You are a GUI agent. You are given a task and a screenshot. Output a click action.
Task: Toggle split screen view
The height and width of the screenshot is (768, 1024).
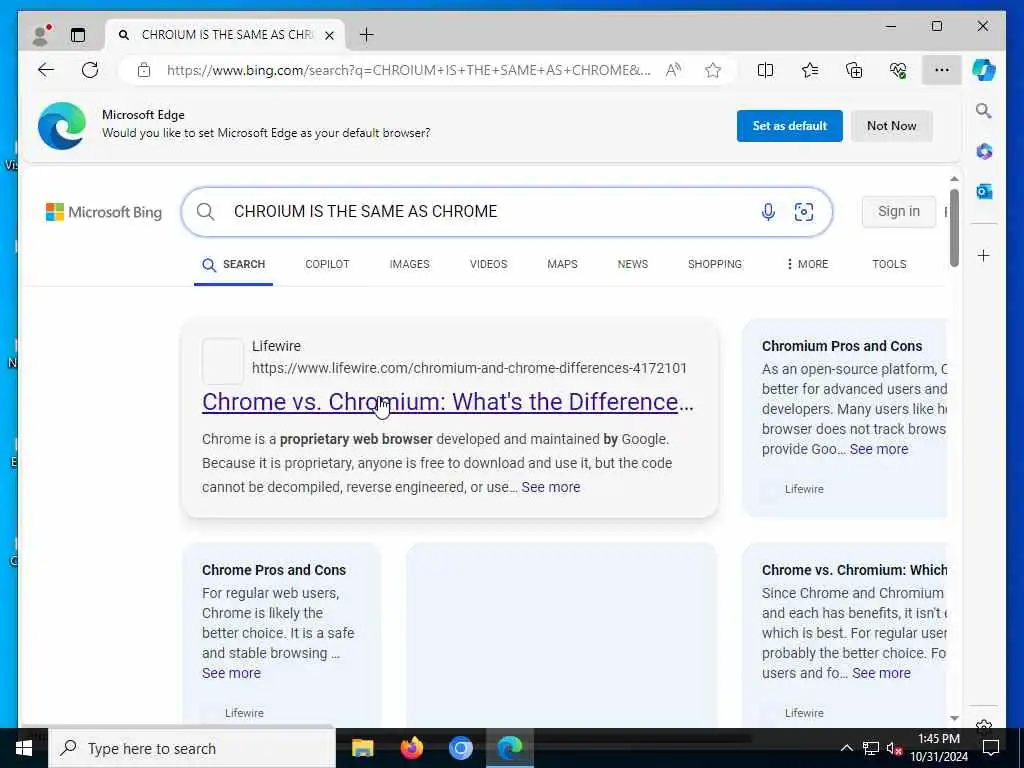(x=765, y=70)
